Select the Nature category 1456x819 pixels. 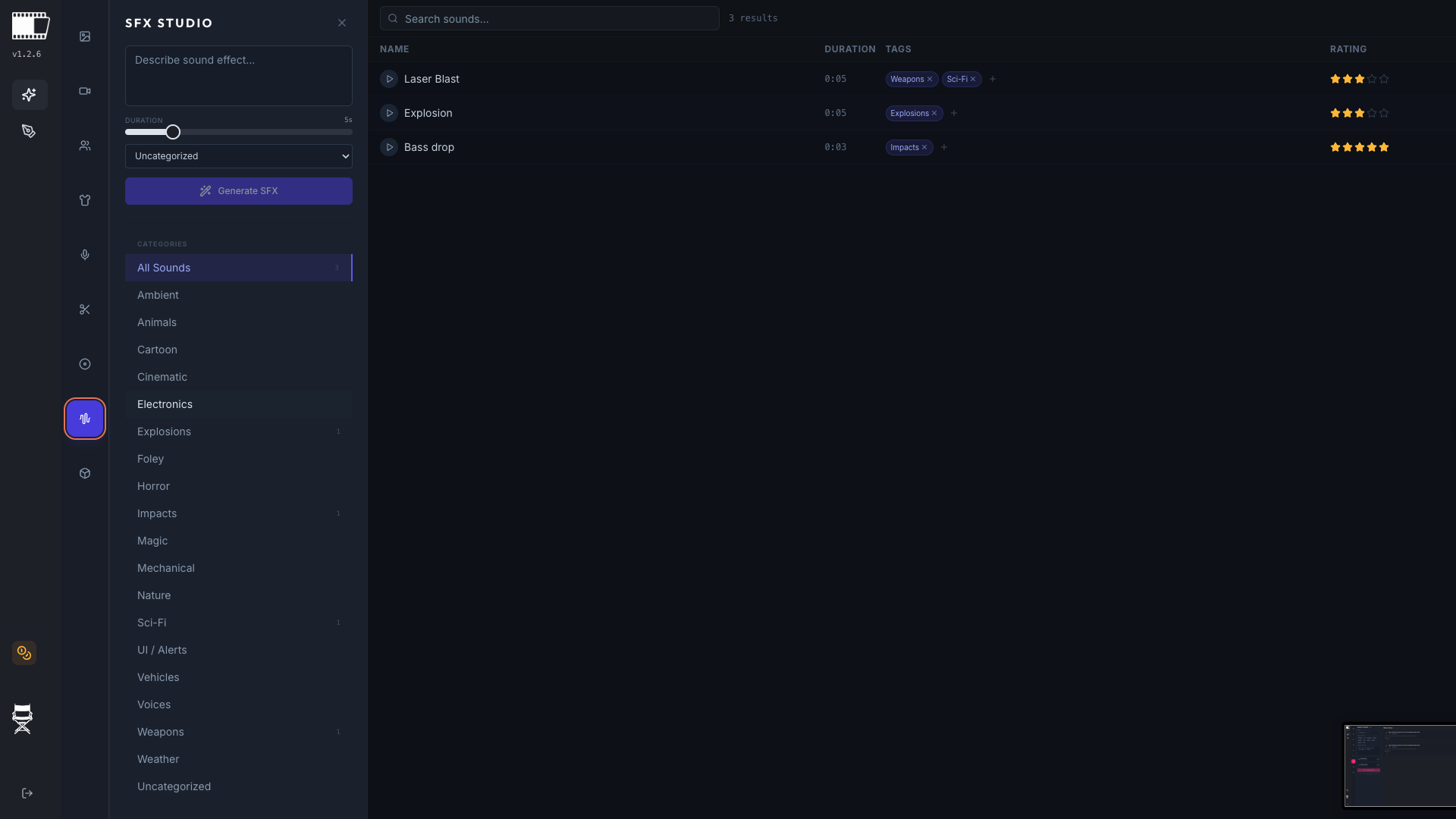pyautogui.click(x=239, y=595)
